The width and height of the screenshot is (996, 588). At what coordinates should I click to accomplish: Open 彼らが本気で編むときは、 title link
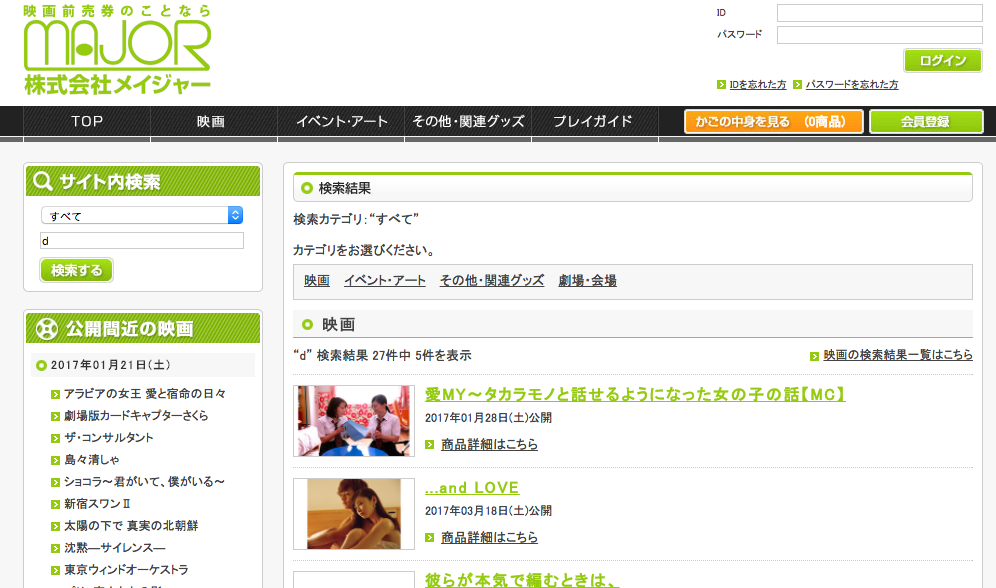522,580
